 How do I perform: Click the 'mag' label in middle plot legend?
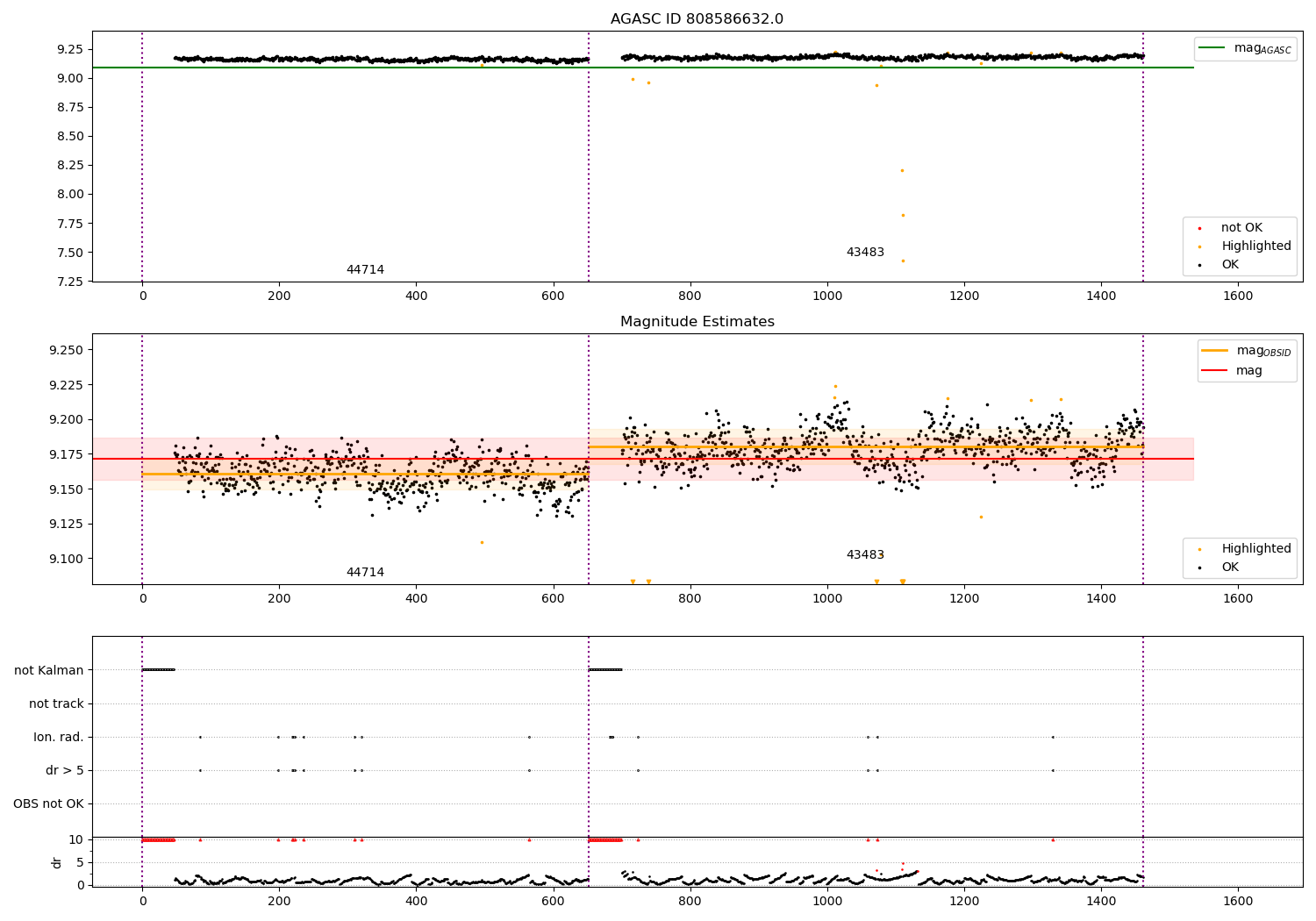pos(1249,370)
